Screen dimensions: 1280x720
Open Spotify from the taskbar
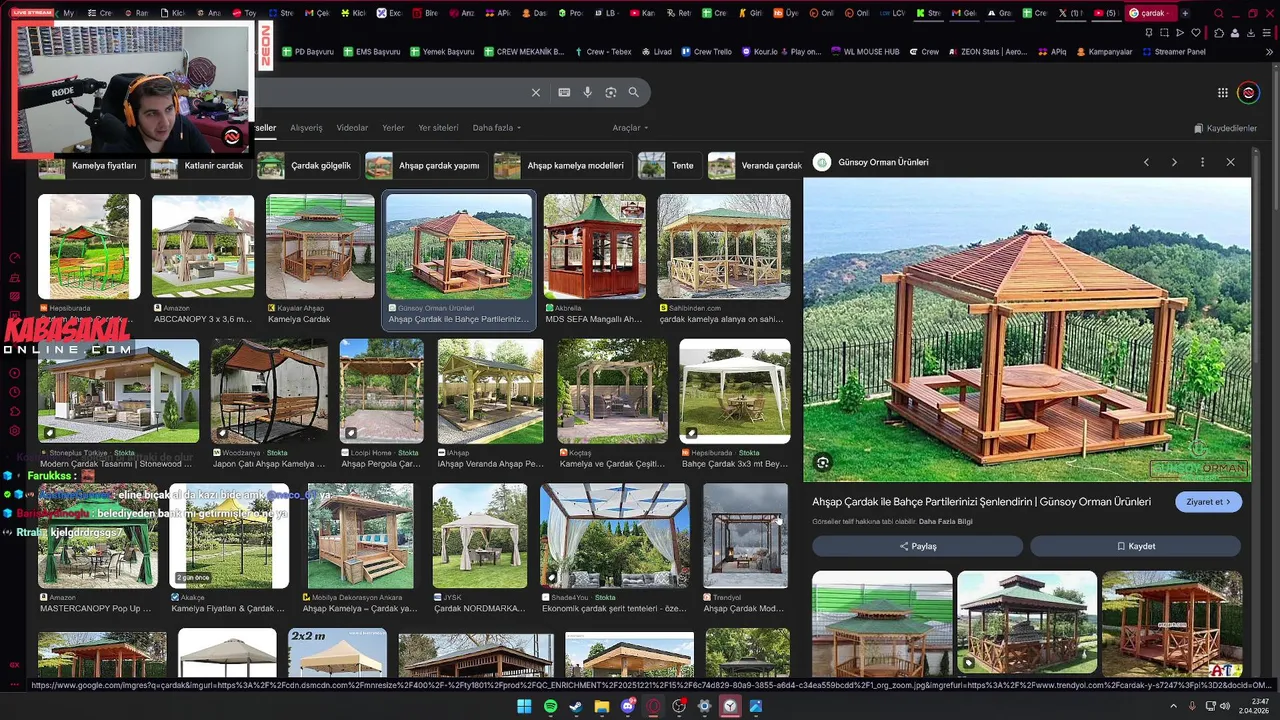tap(550, 706)
